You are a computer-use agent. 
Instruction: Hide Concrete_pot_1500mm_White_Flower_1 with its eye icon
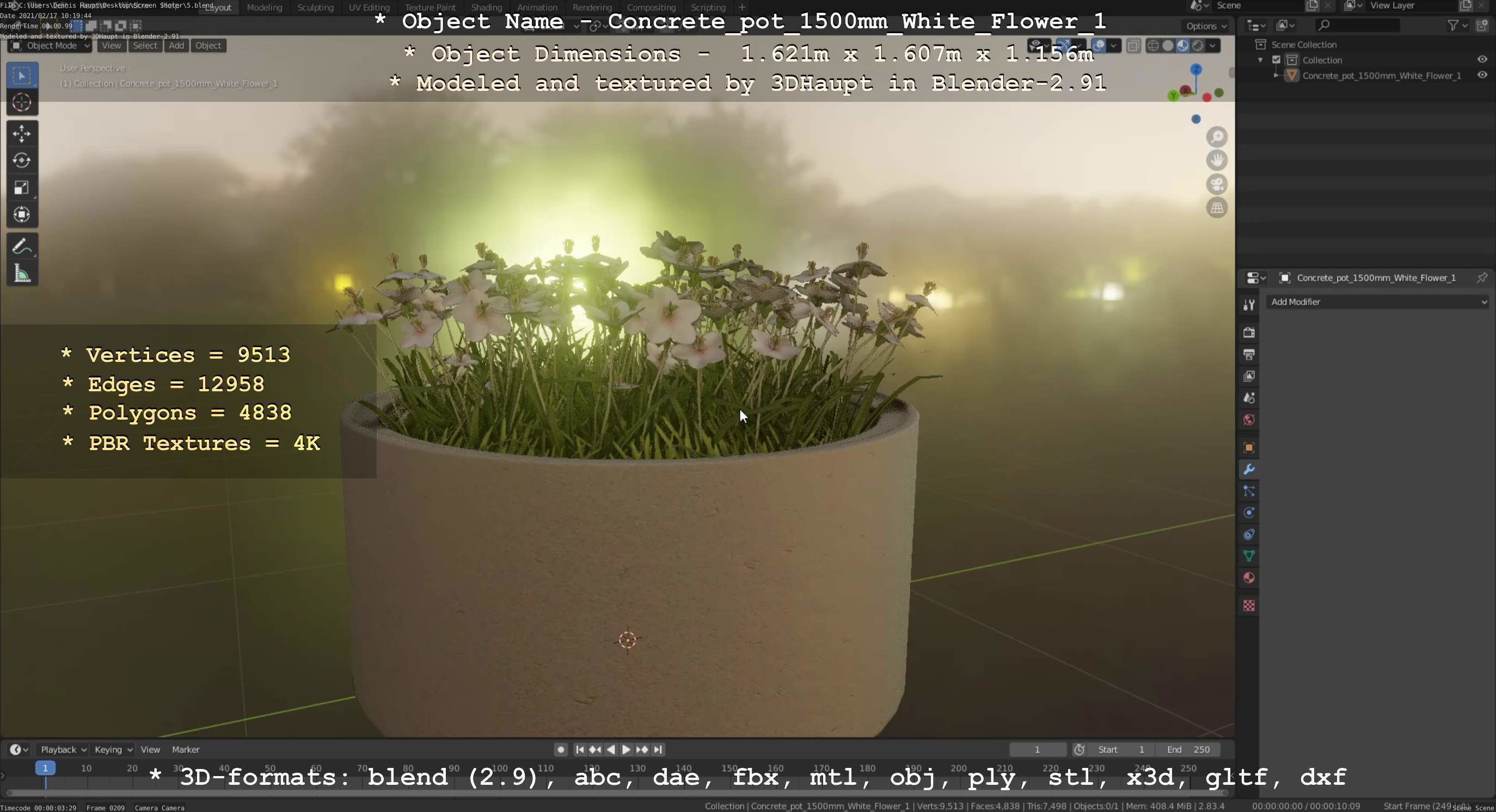click(1482, 76)
